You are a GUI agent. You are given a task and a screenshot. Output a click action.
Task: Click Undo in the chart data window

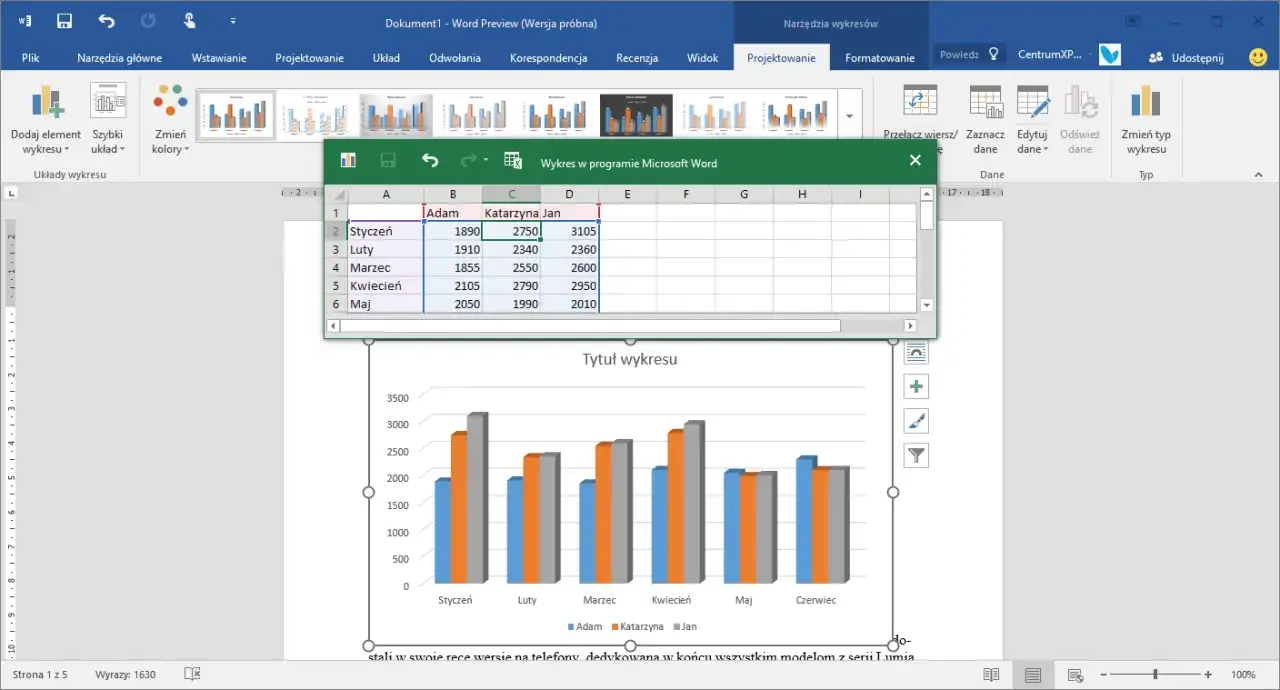430,160
